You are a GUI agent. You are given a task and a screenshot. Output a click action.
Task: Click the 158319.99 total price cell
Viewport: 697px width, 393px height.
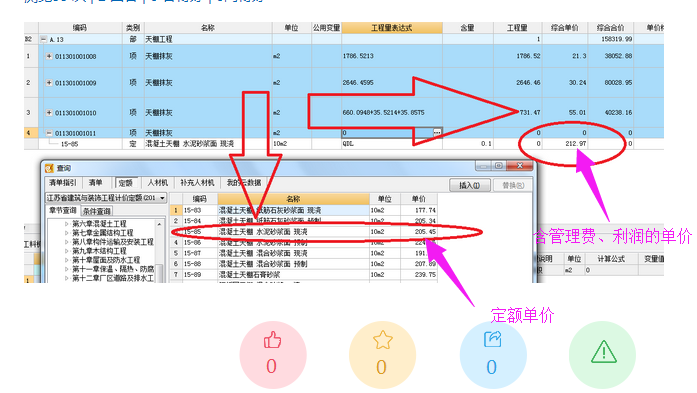610,39
